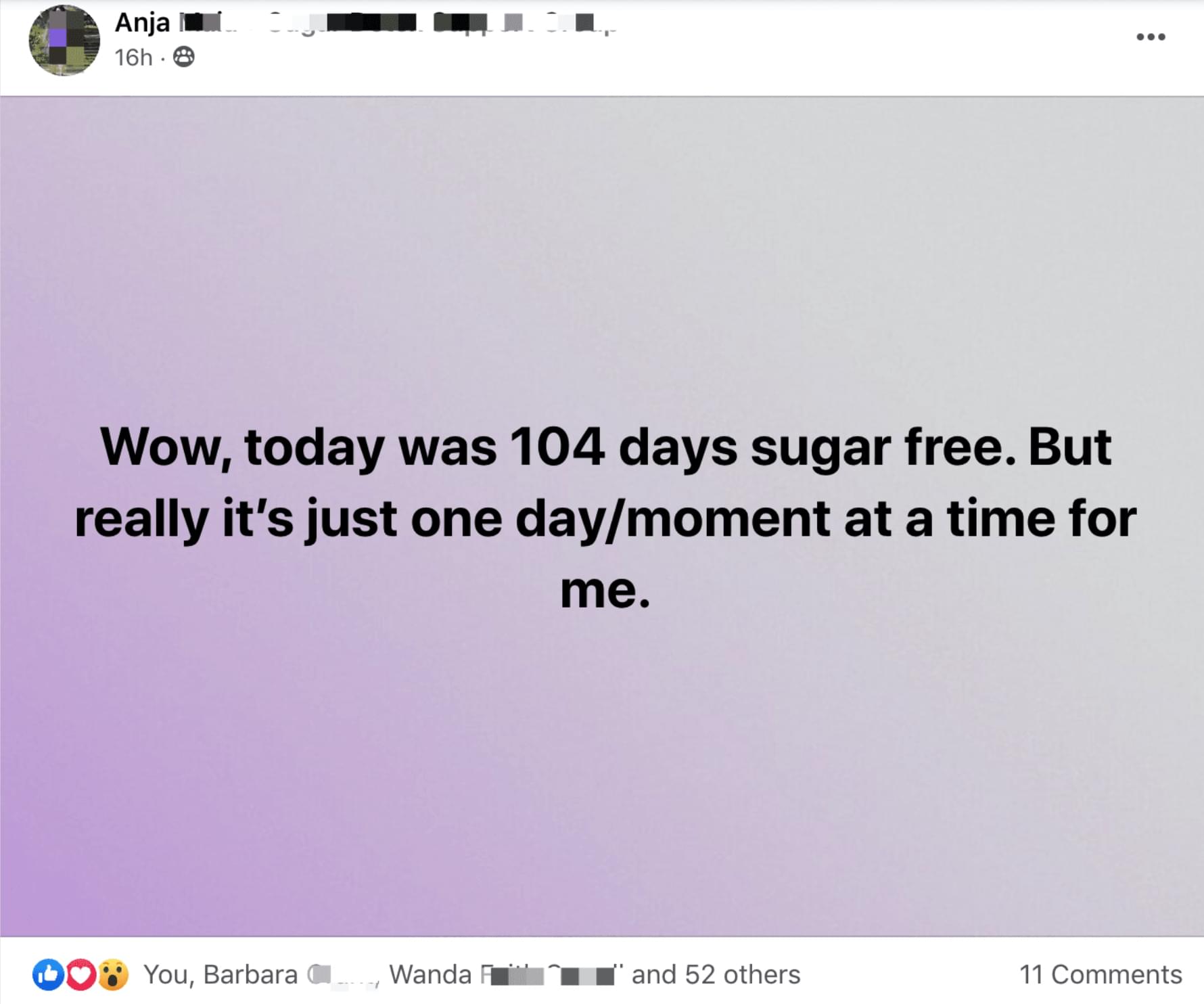Click the yellow Wow reaction emoji
The height and width of the screenshot is (1004, 1204).
point(113,975)
